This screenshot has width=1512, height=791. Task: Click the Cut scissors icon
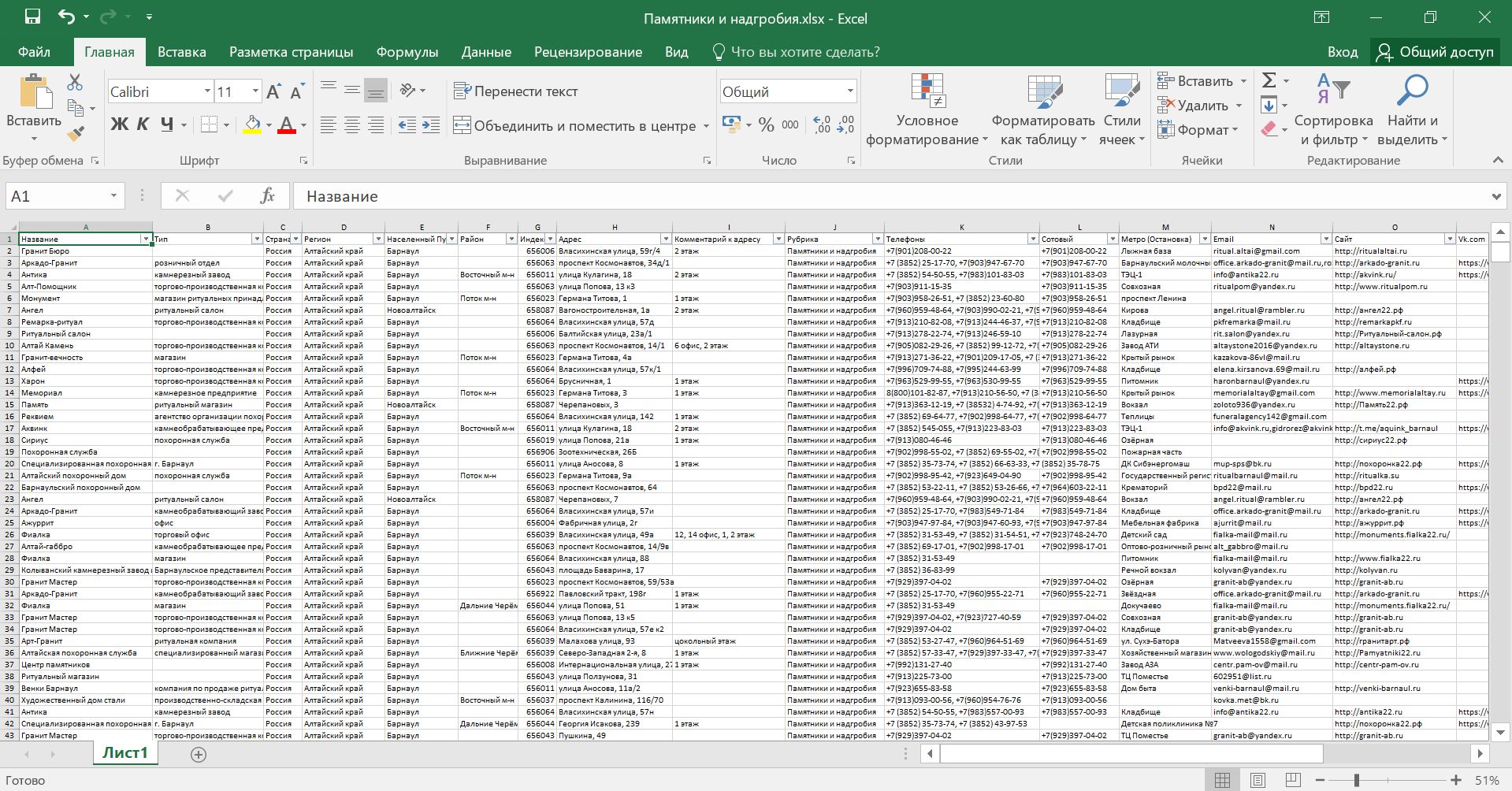click(75, 82)
